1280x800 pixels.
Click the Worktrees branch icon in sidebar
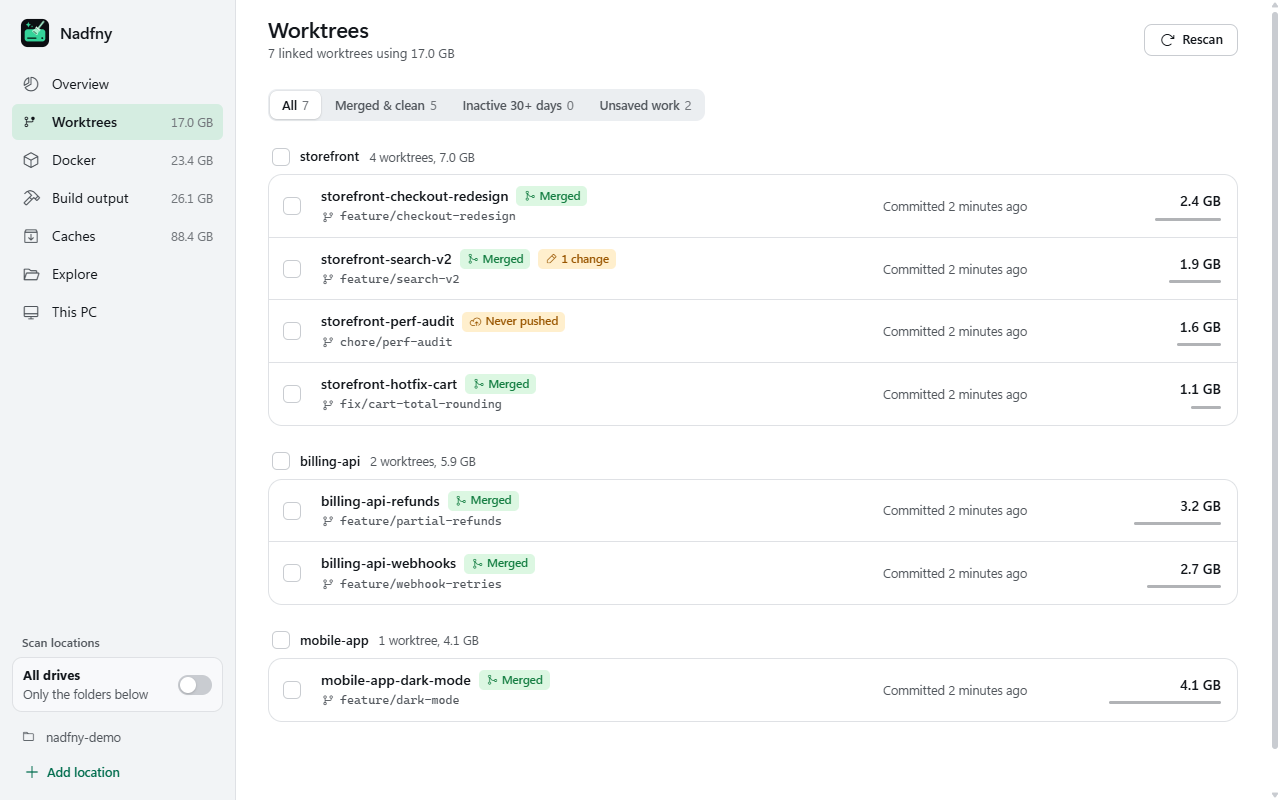31,122
